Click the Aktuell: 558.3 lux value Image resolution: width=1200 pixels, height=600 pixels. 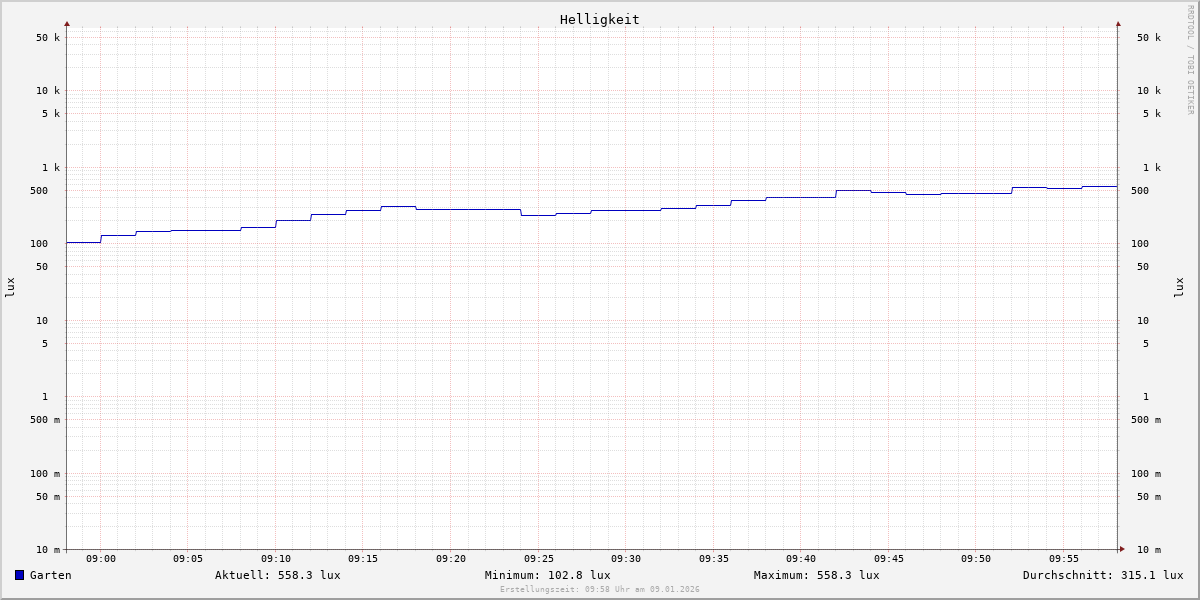(277, 575)
